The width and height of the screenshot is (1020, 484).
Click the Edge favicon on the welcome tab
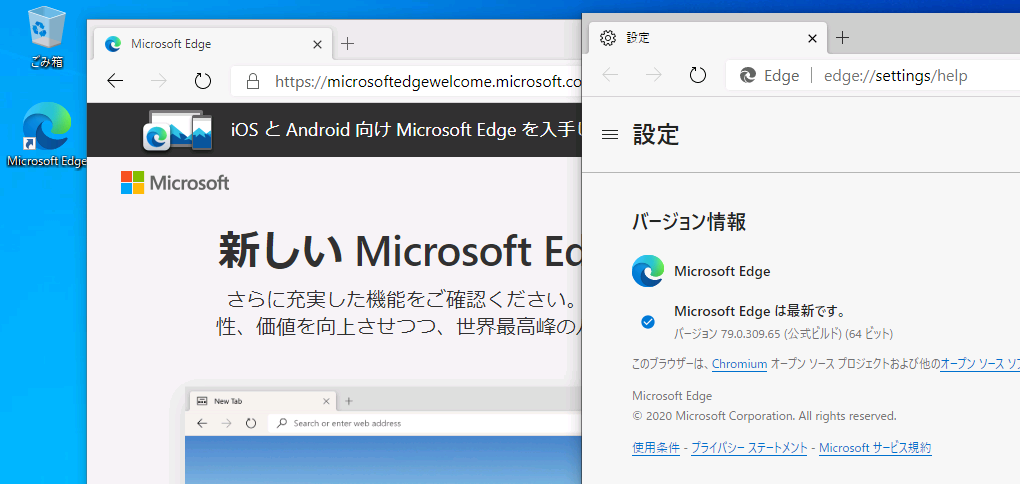113,44
